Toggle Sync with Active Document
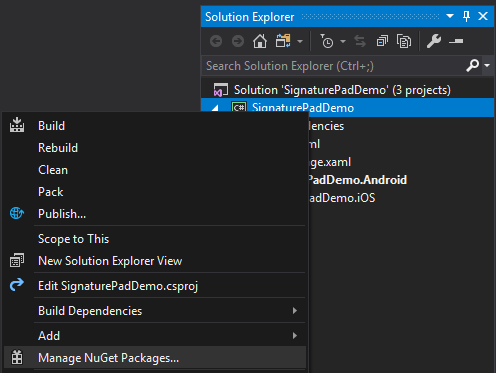 tap(360, 41)
